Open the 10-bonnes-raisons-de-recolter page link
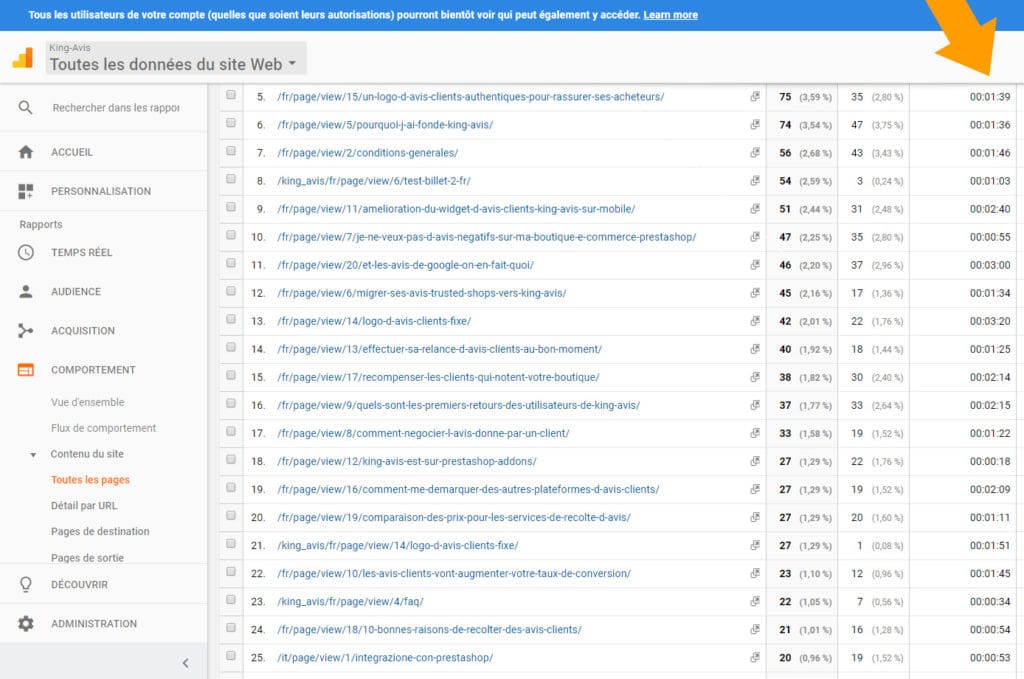The width and height of the screenshot is (1024, 679). [429, 630]
